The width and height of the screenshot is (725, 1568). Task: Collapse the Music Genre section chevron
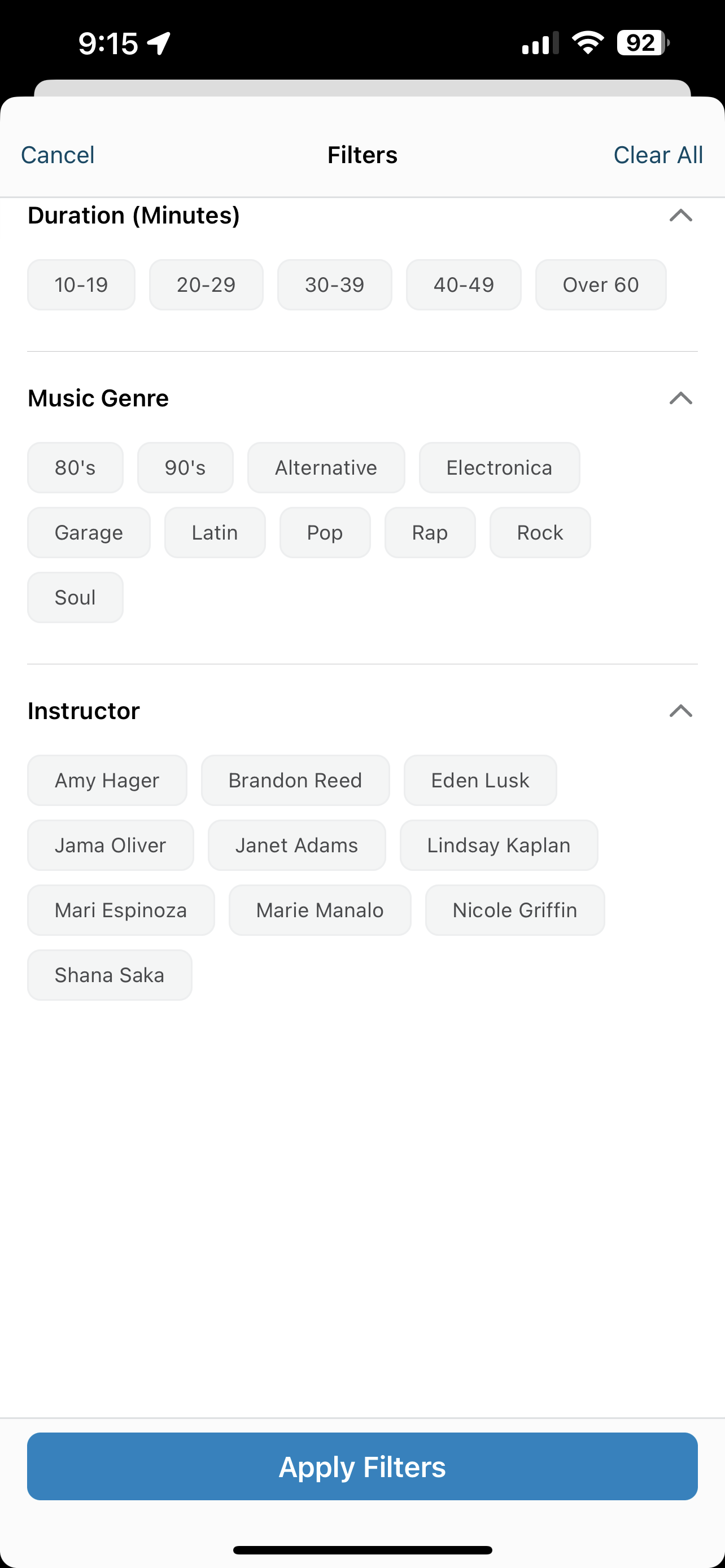(680, 398)
